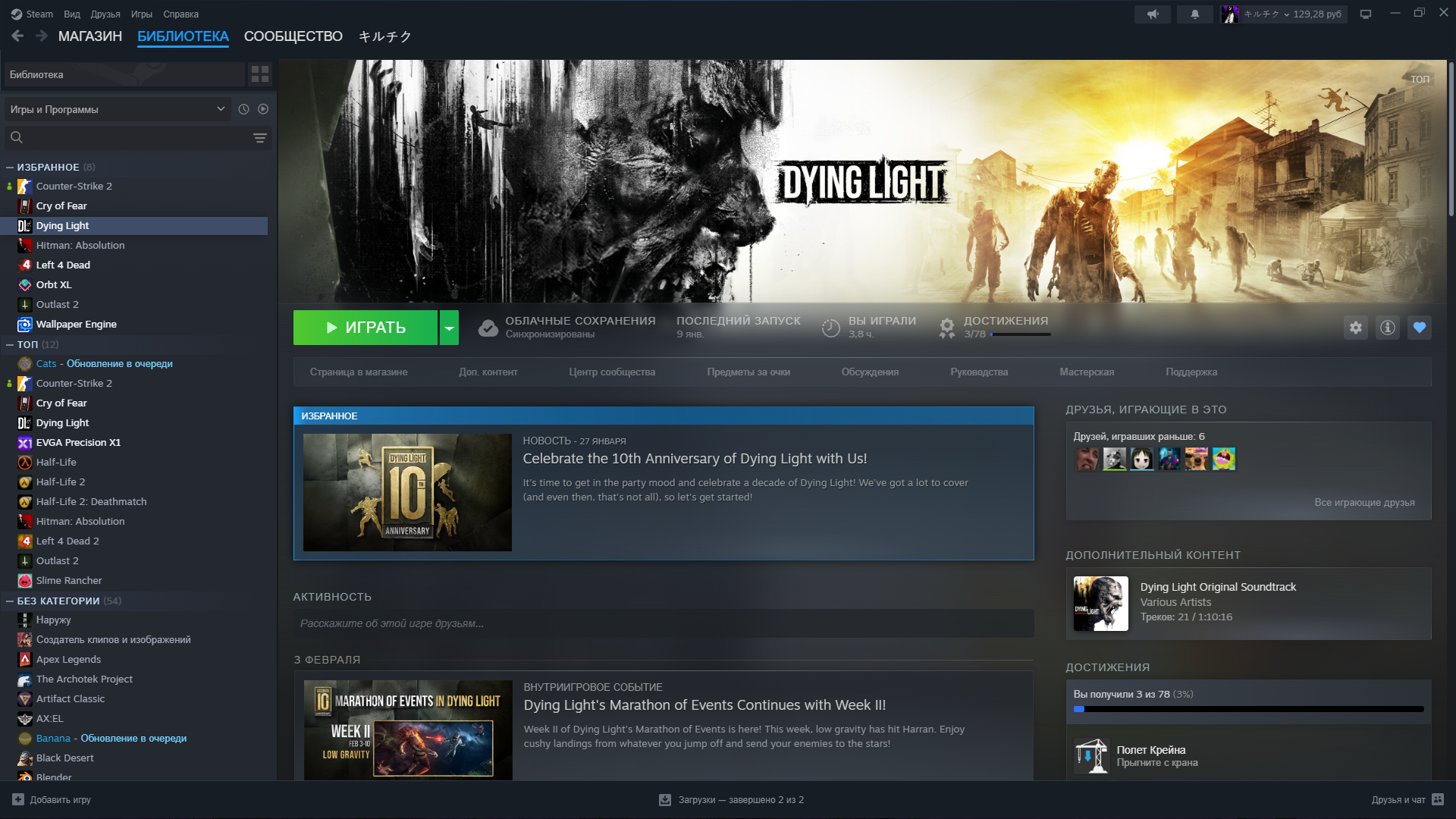The height and width of the screenshot is (819, 1456).
Task: Click the Steam logo menu
Action: point(32,14)
